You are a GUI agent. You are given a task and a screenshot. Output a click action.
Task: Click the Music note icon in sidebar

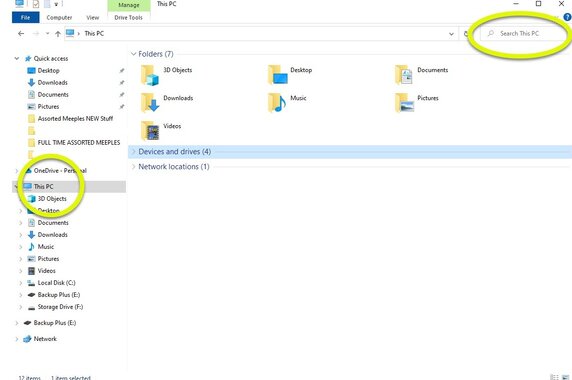(x=31, y=247)
